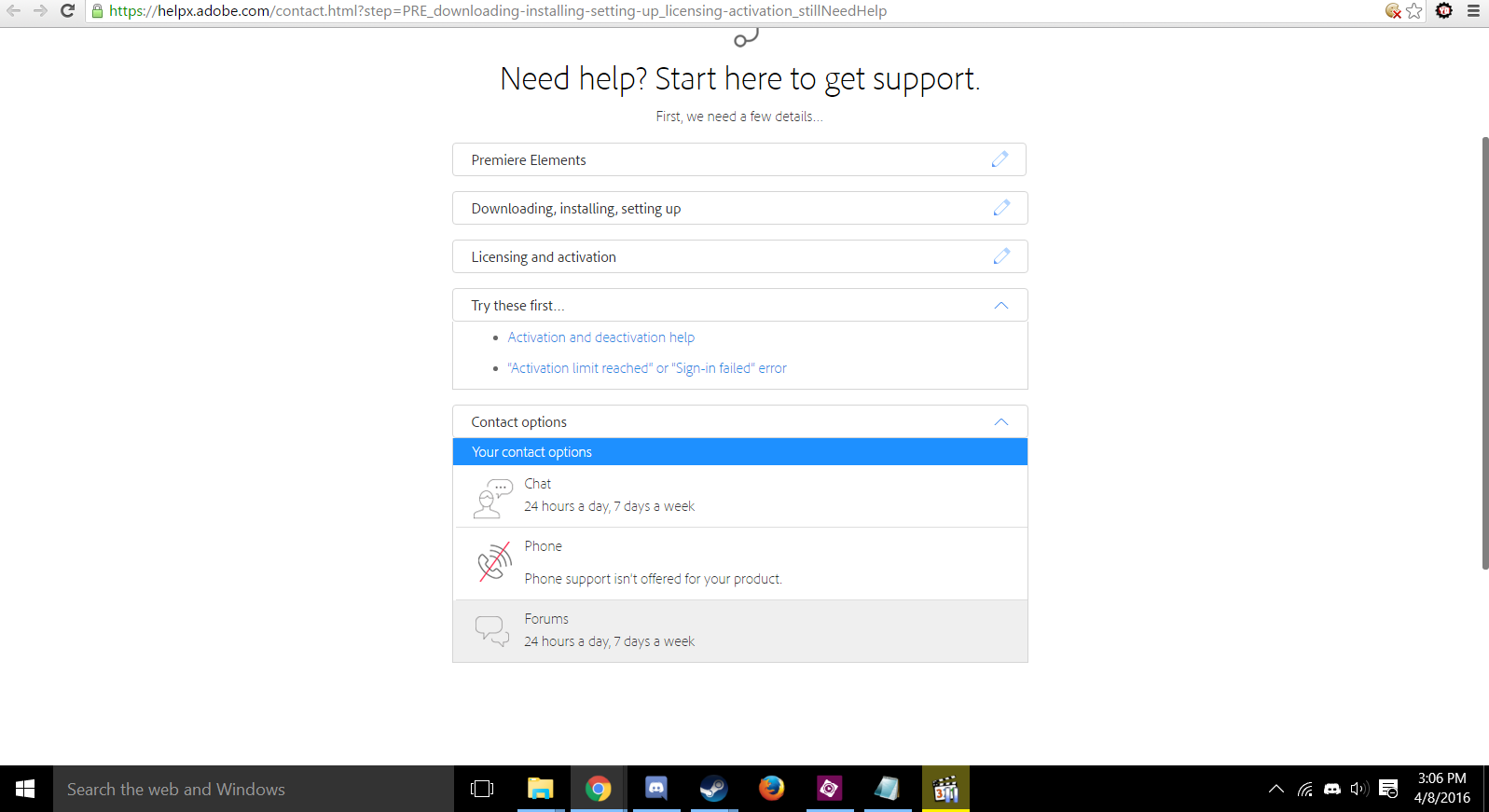The height and width of the screenshot is (812, 1489).
Task: Open the blue notebook app in taskbar
Action: click(888, 789)
